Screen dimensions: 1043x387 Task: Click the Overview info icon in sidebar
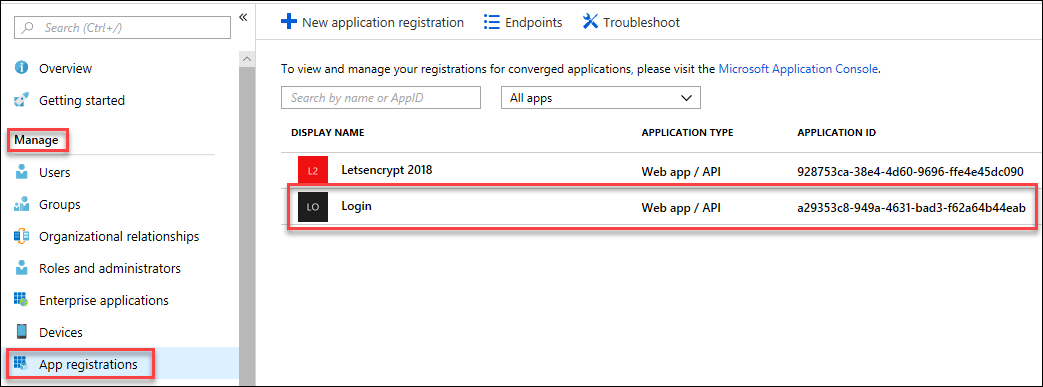(x=22, y=68)
